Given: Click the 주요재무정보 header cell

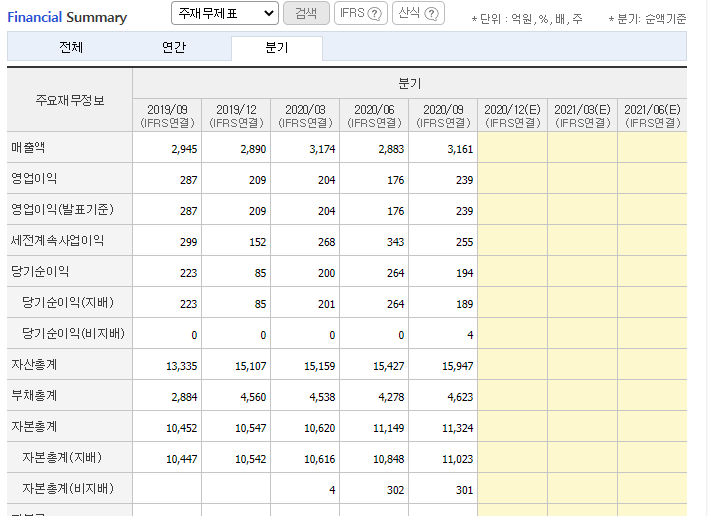Looking at the screenshot, I should coord(70,100).
